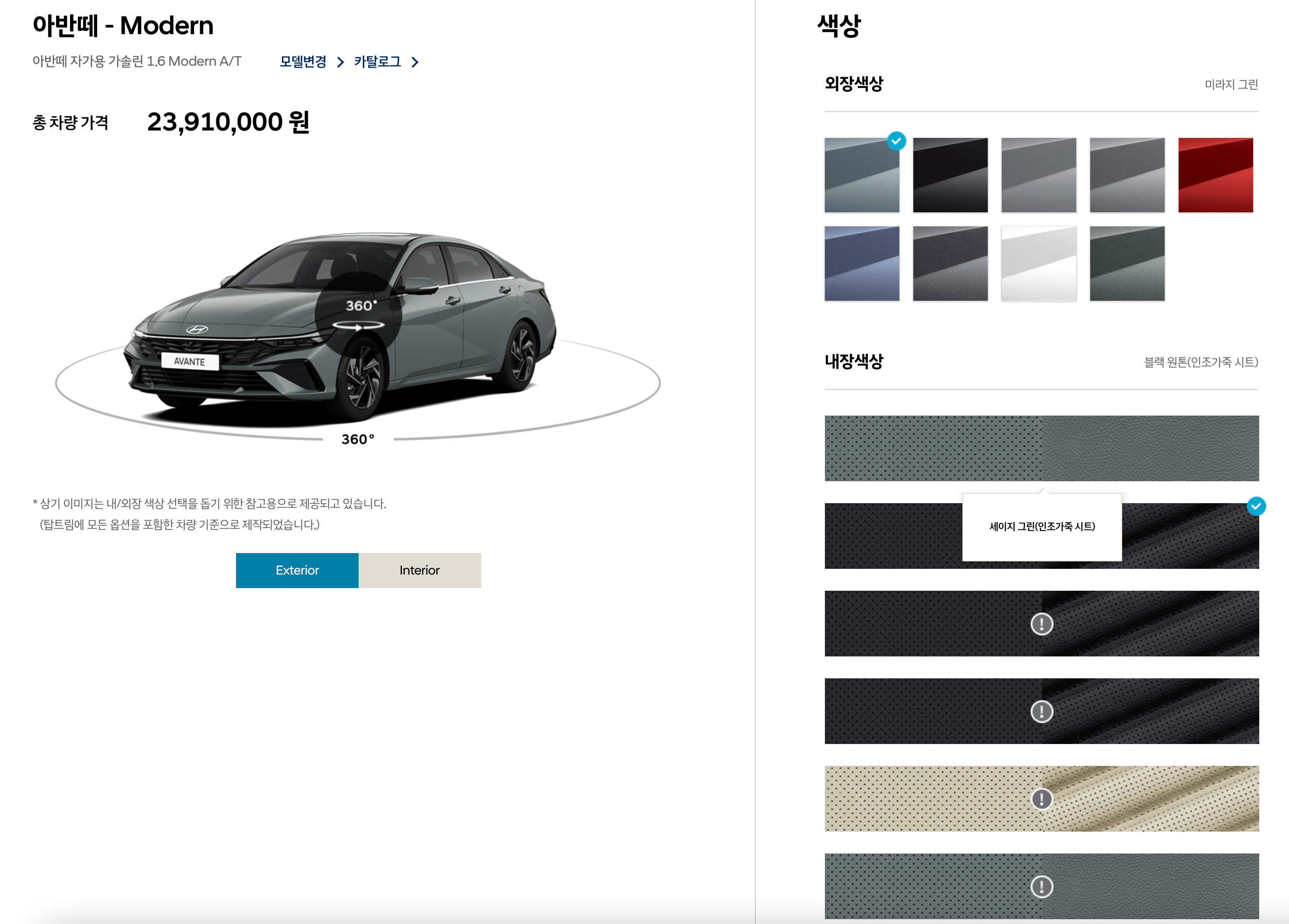Viewport: 1289px width, 924px height.
Task: Switch to the Interior tab
Action: tap(419, 570)
